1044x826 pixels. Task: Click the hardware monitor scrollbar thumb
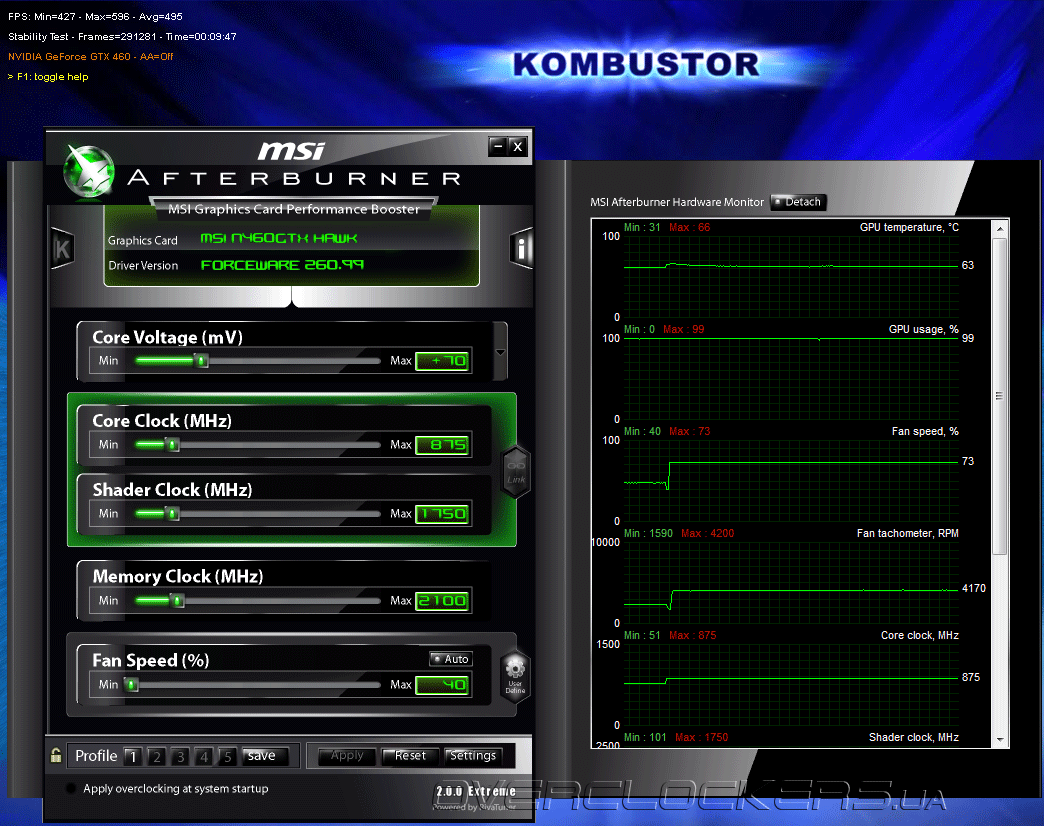(999, 396)
